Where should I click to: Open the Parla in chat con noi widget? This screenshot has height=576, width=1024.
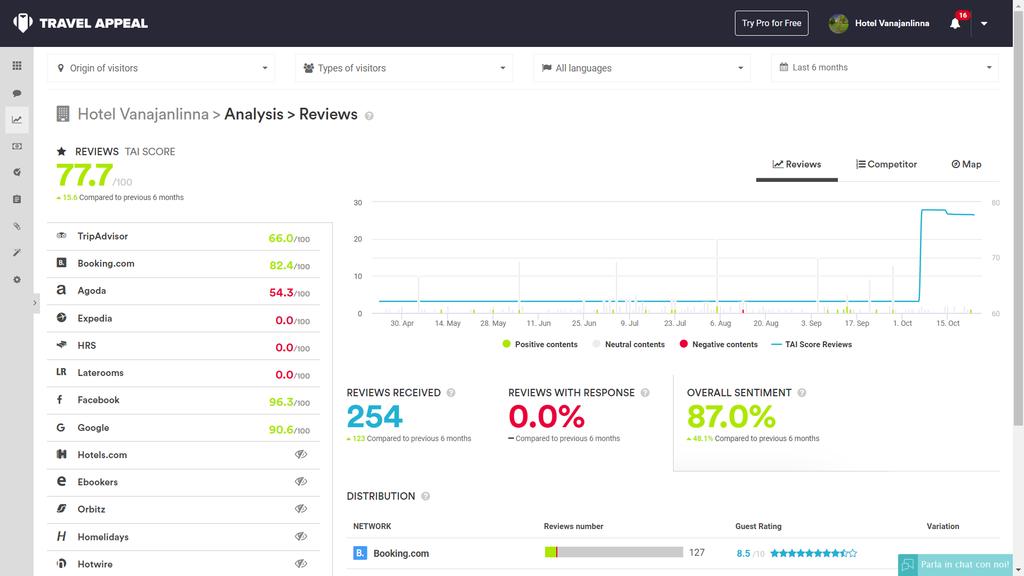pos(955,565)
